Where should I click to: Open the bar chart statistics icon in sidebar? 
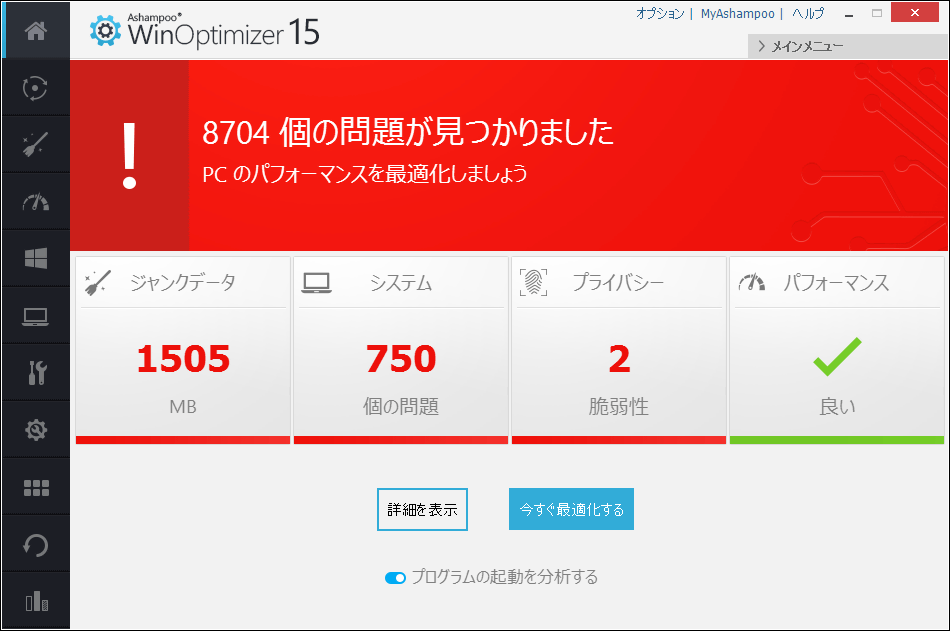pos(37,601)
